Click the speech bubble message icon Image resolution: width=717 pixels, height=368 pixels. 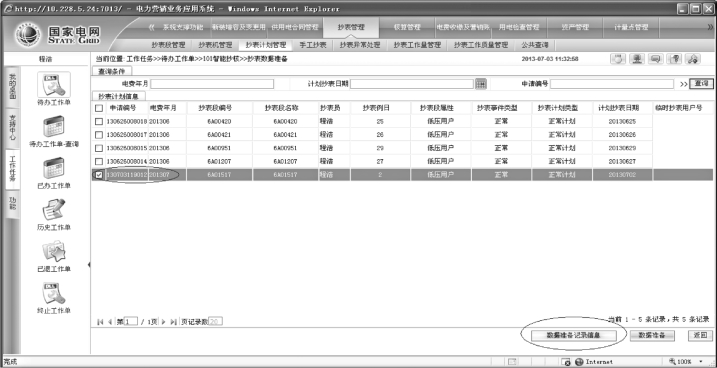(656, 59)
